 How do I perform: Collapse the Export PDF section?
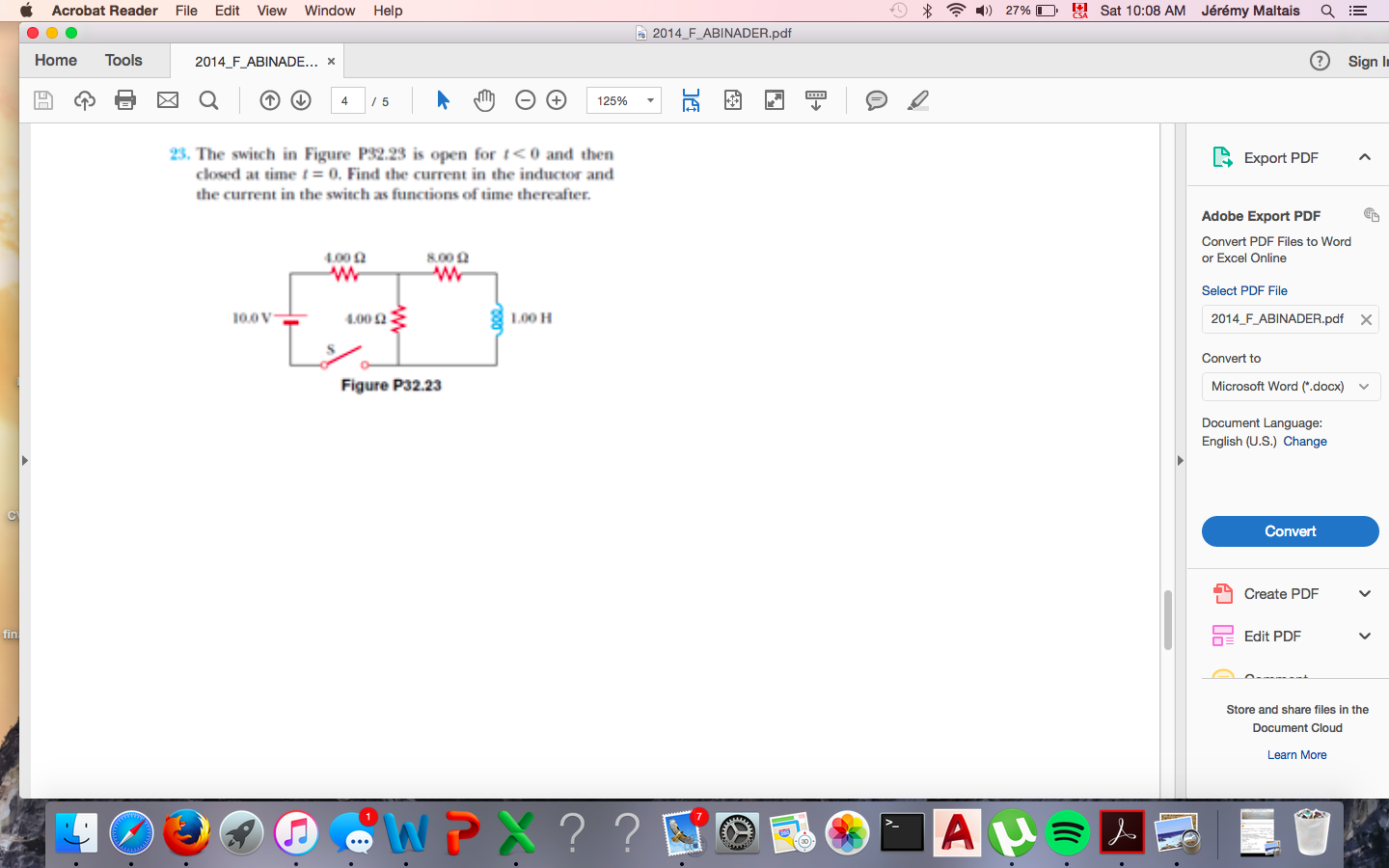1364,157
